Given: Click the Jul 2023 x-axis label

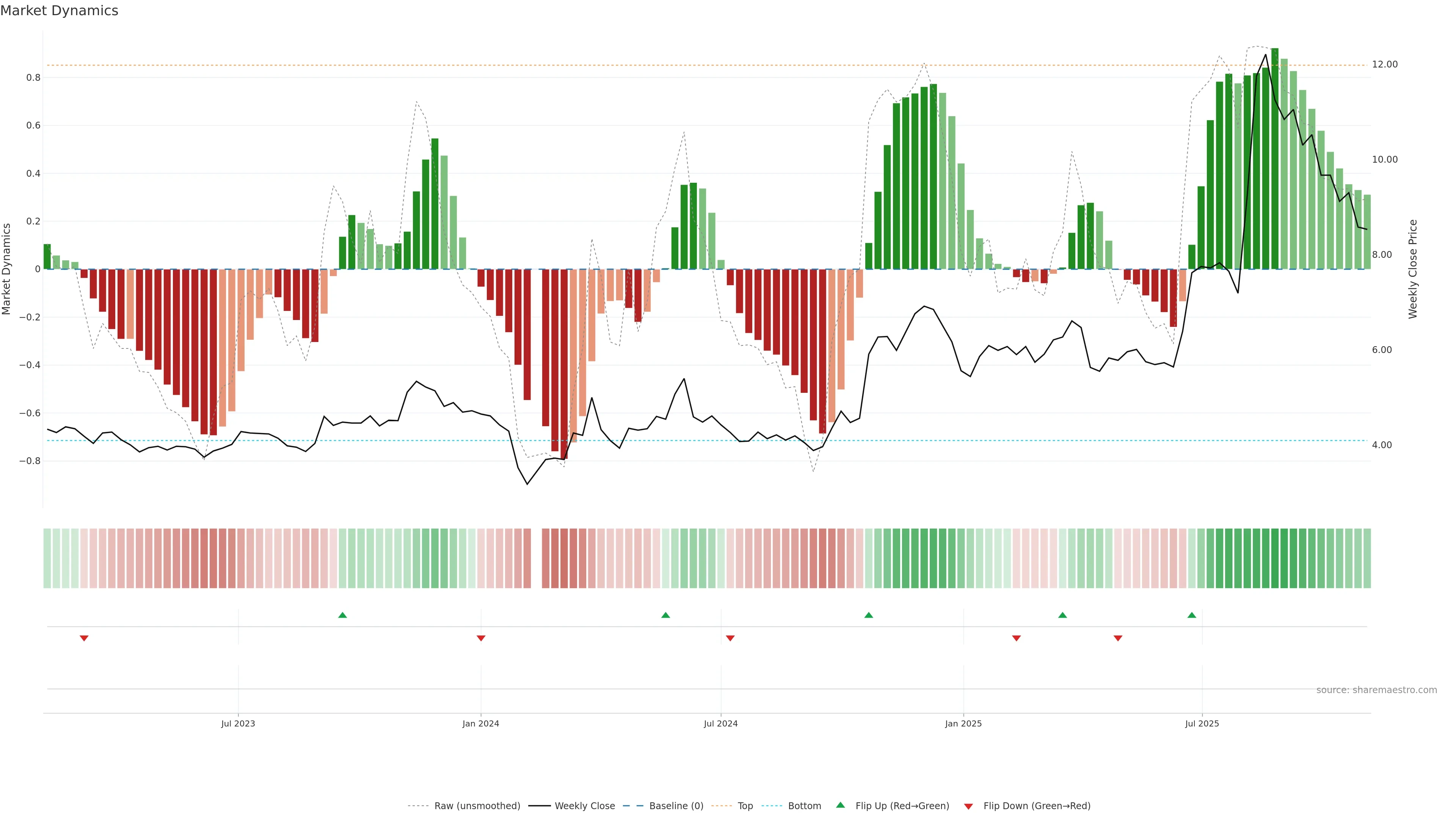Looking at the screenshot, I should 238,723.
